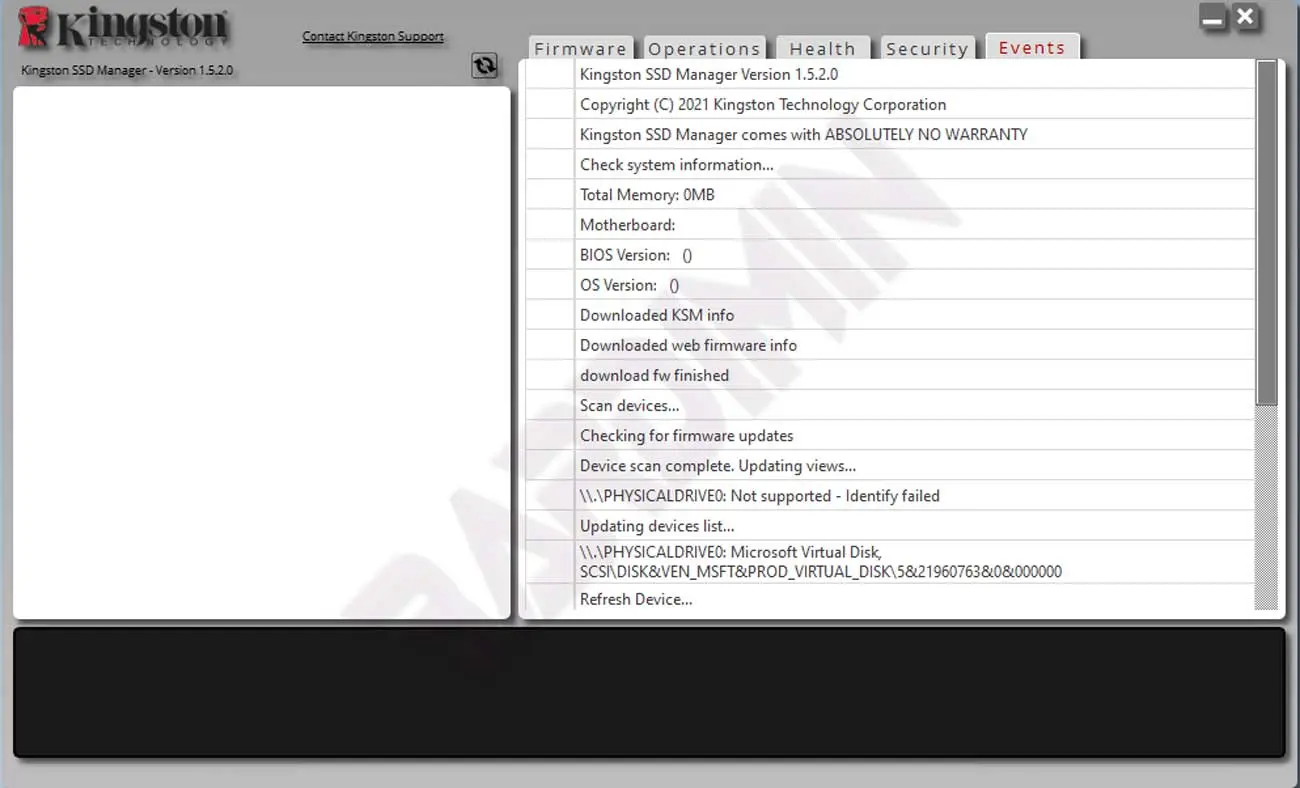Open the Operations tab
The height and width of the screenshot is (788, 1300).
tap(704, 49)
